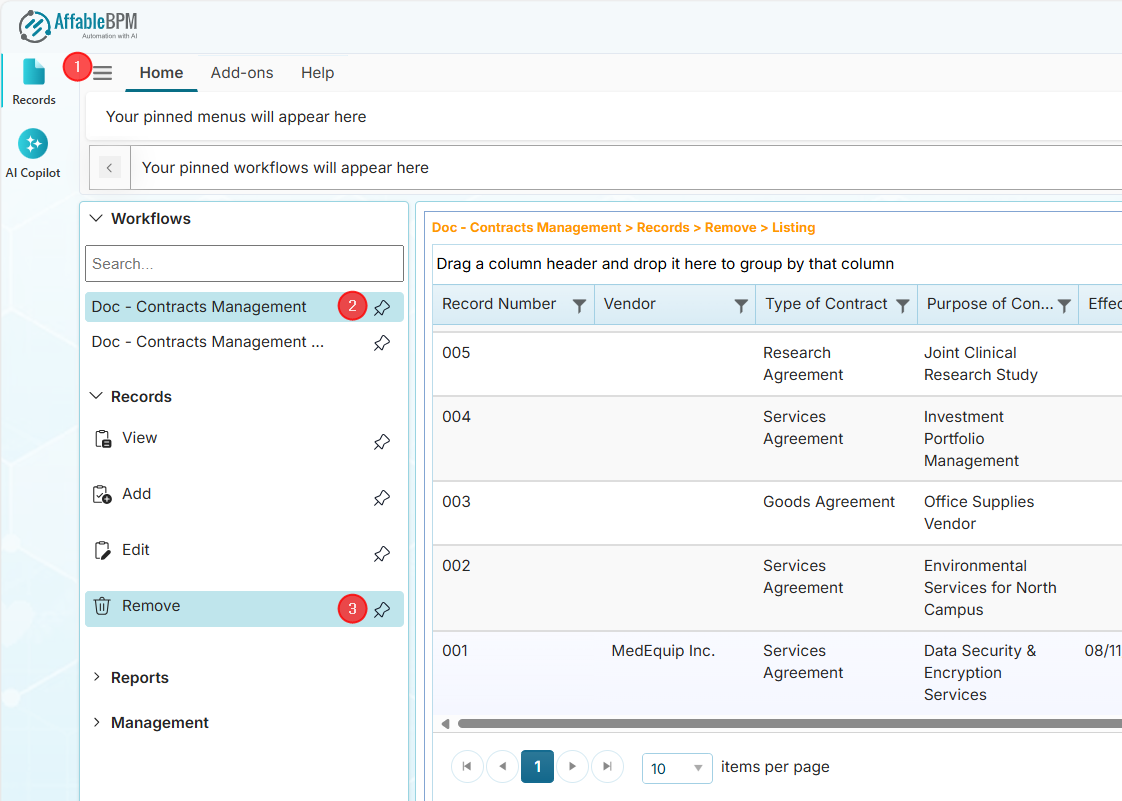Expand the Reports section
This screenshot has width=1122, height=801.
point(139,678)
